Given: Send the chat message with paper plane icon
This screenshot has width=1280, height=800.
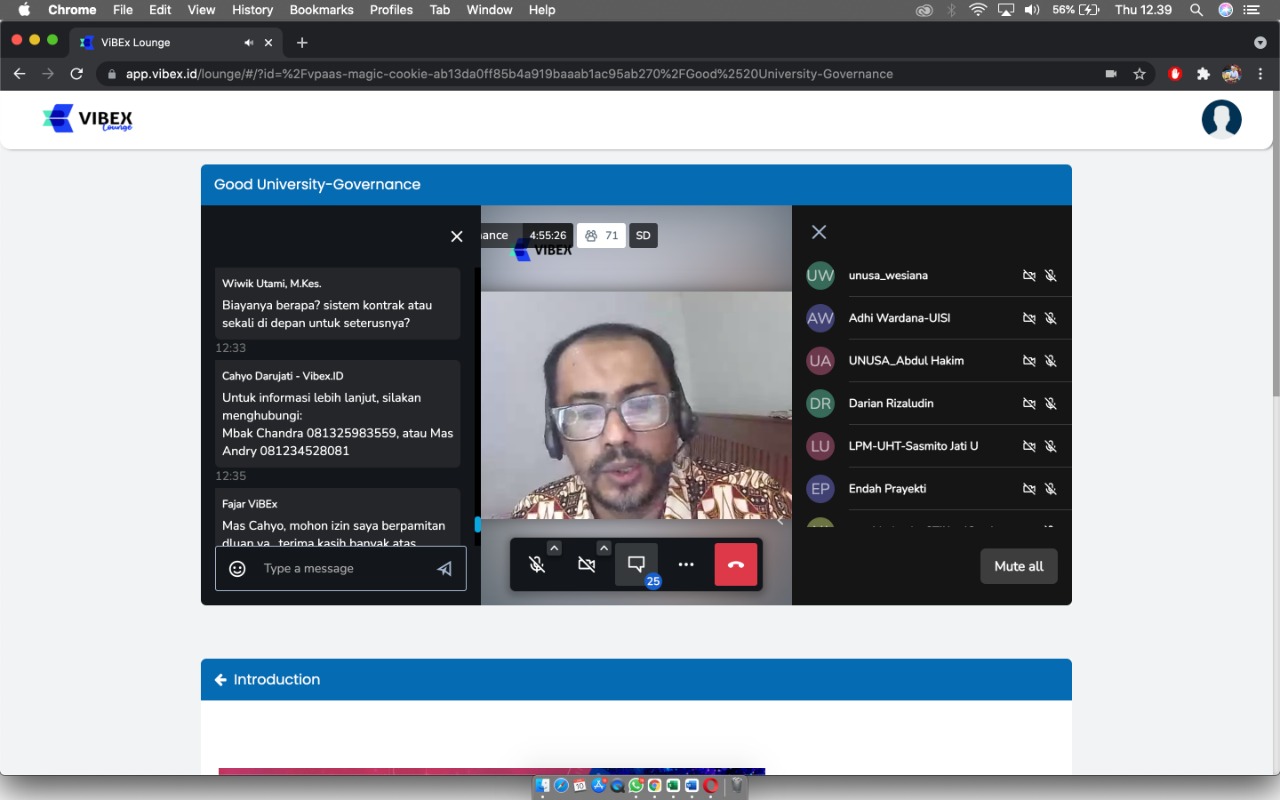Looking at the screenshot, I should [x=445, y=568].
